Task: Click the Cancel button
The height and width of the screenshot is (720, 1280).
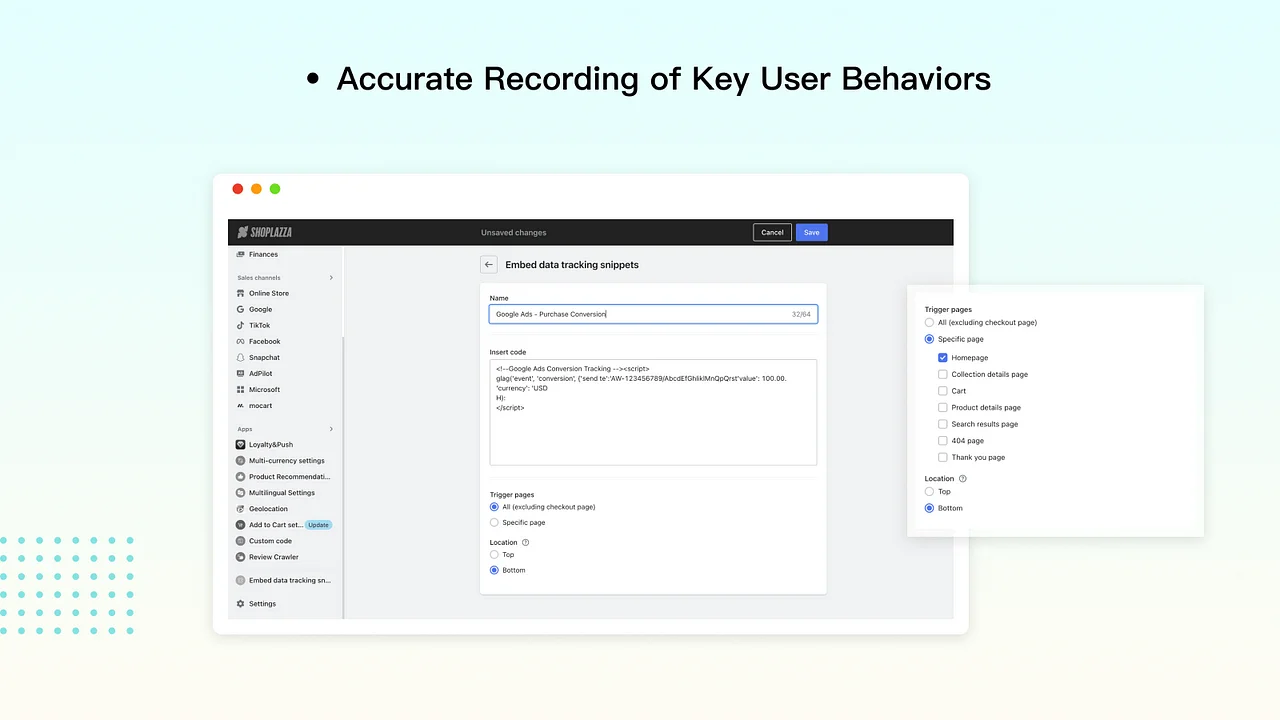Action: [772, 232]
